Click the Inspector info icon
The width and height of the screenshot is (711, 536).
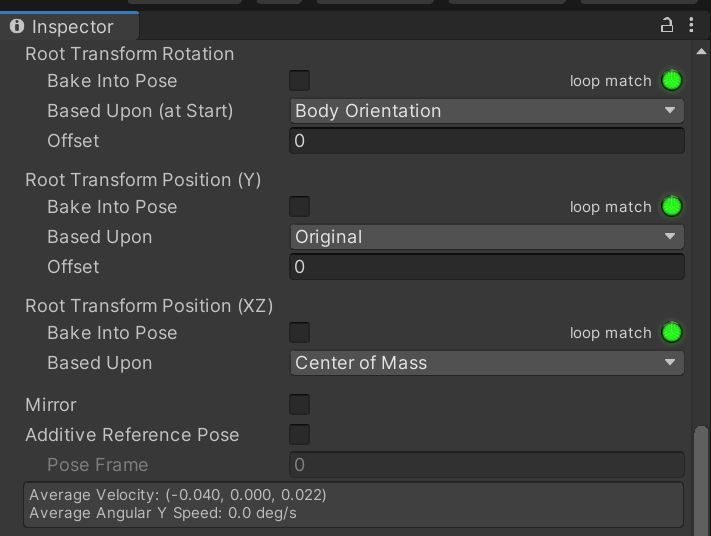pos(17,26)
